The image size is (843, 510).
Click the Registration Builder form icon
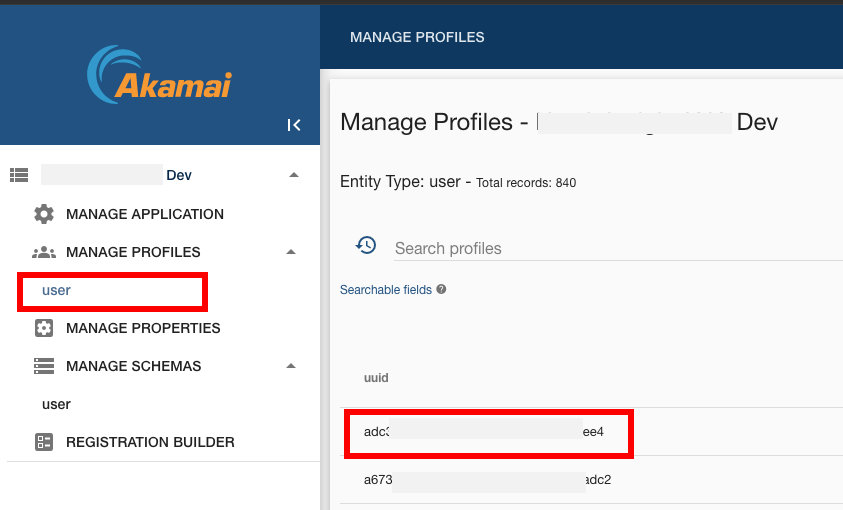click(44, 442)
